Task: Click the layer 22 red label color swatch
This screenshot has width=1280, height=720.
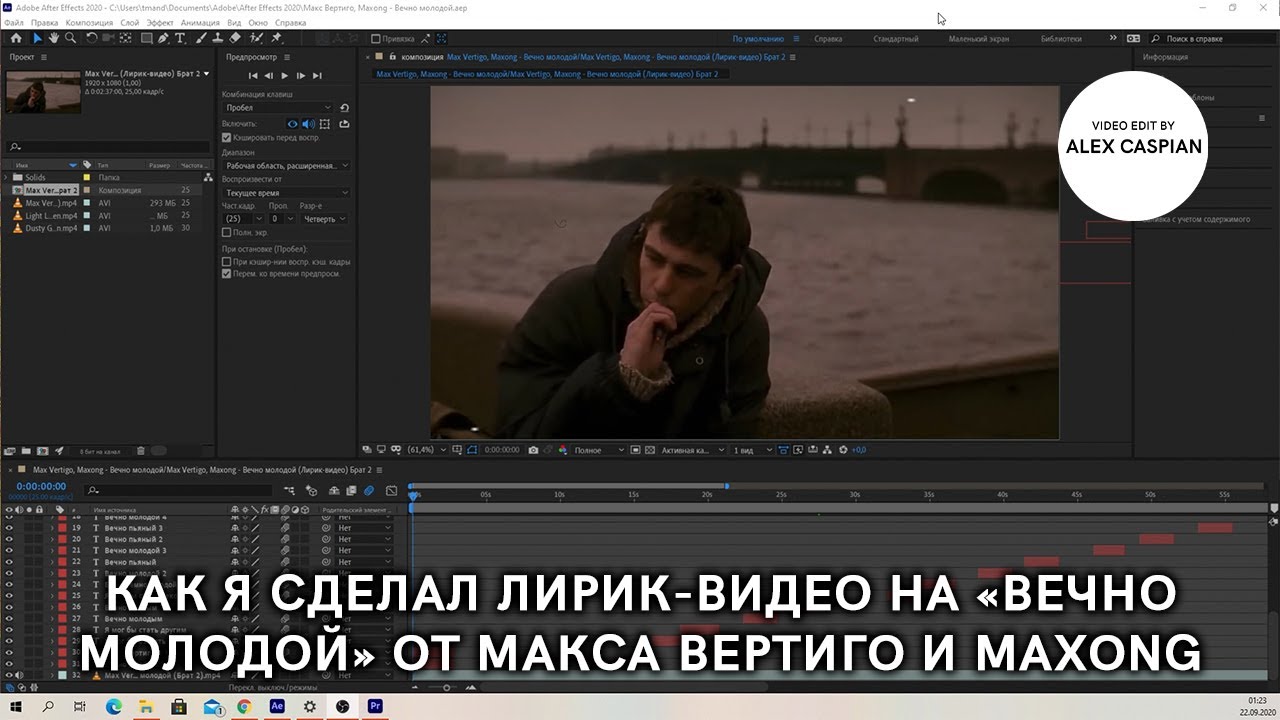Action: point(61,561)
